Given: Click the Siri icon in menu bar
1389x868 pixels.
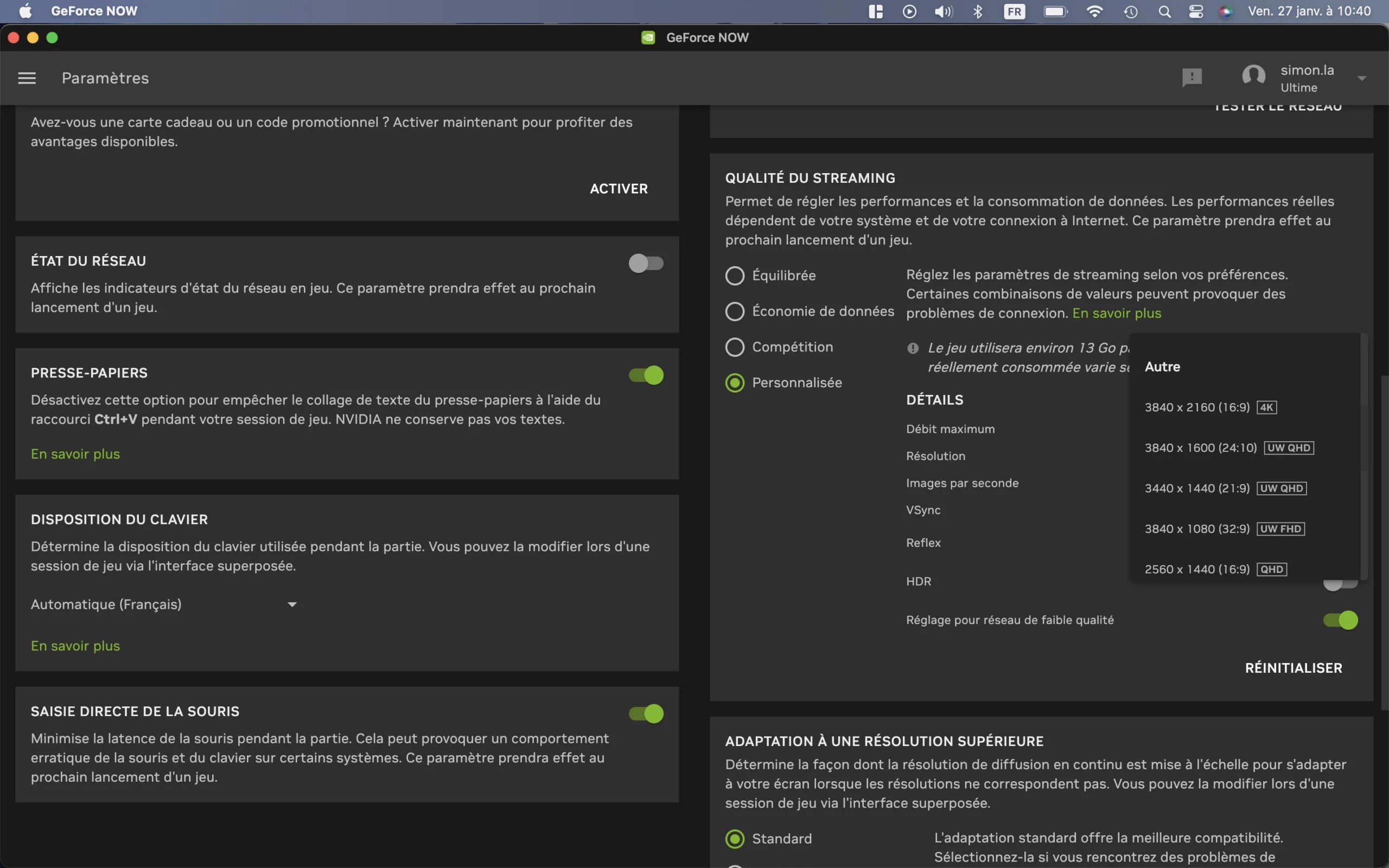Looking at the screenshot, I should pyautogui.click(x=1226, y=11).
